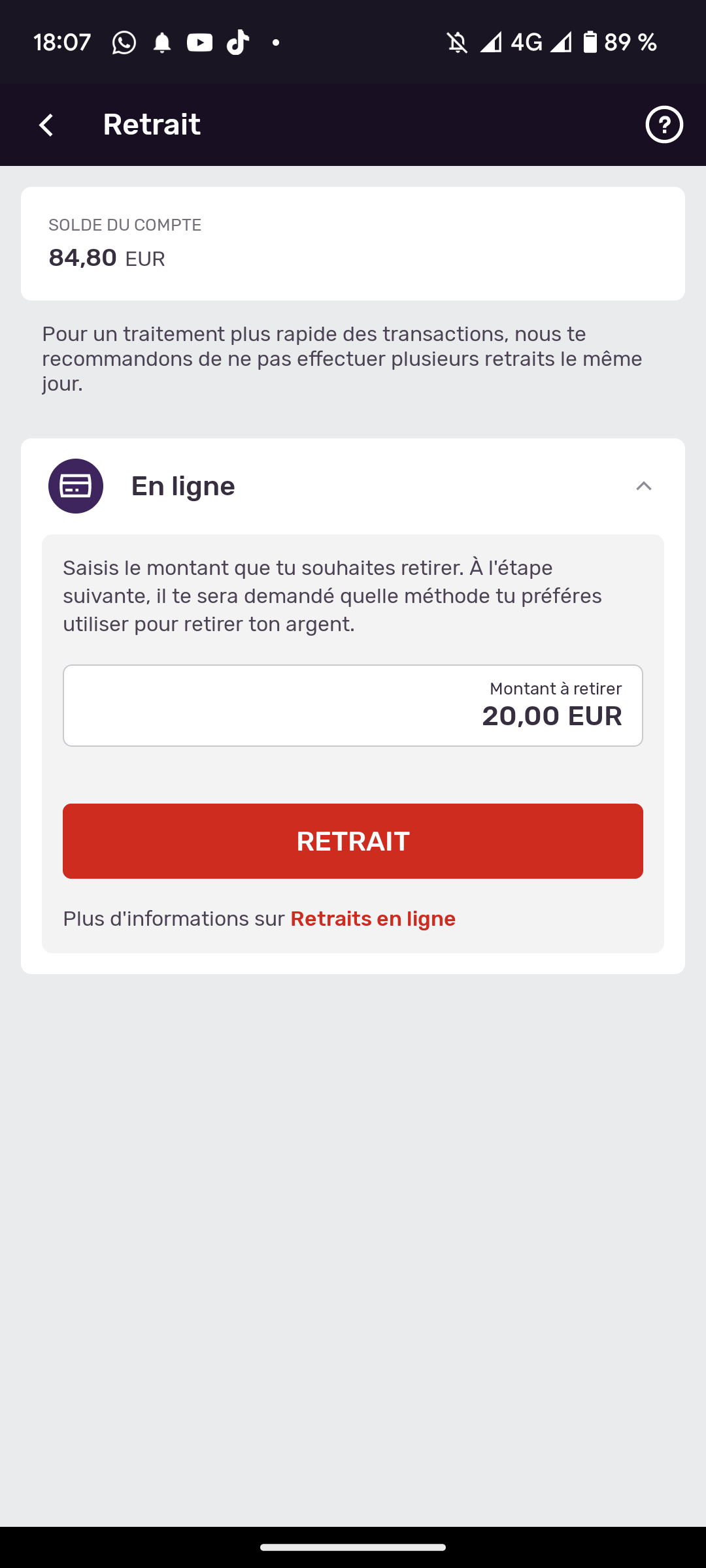This screenshot has width=706, height=1568.
Task: Tap the YouTube notification icon
Action: [200, 43]
